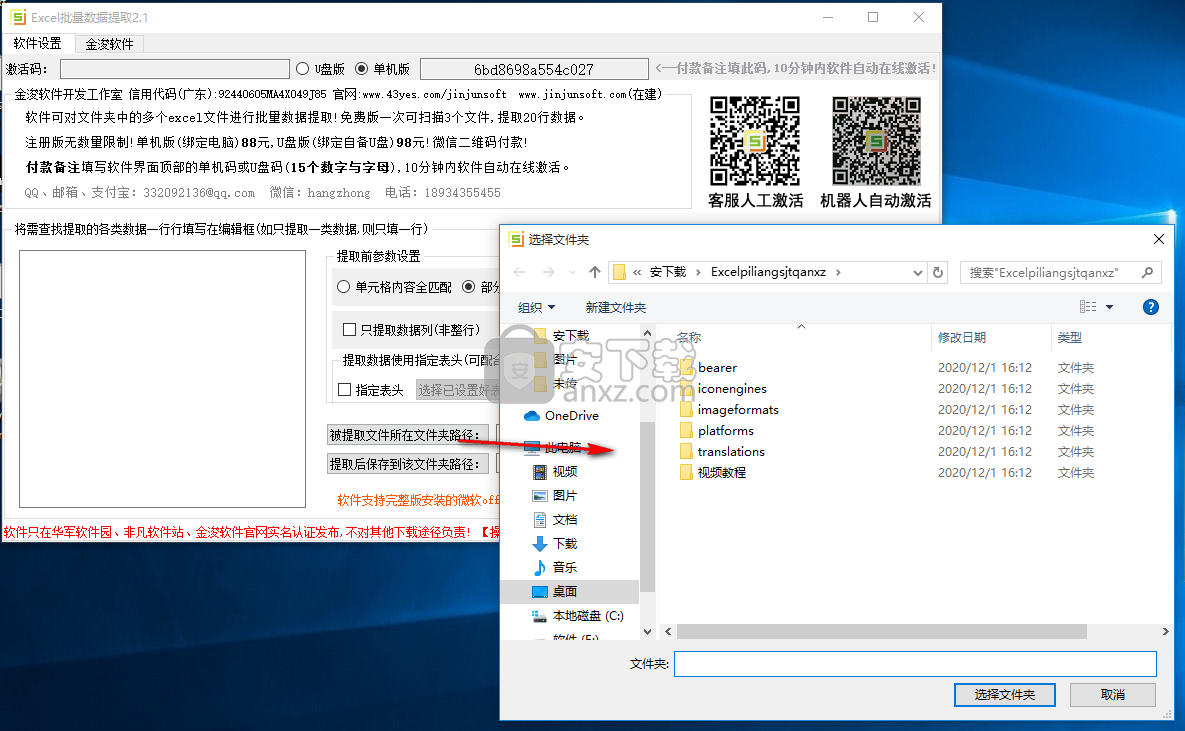Viewport: 1185px width, 731px height.
Task: Click the 视频教程 folder icon
Action: pyautogui.click(x=686, y=473)
